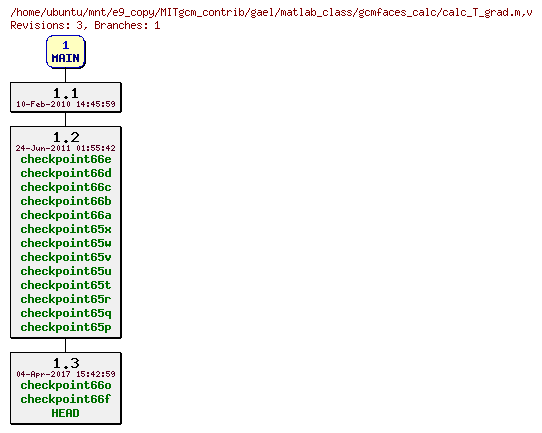Select tag checkpoint66c
Viewport: 542px width, 433px height.
(x=66, y=187)
